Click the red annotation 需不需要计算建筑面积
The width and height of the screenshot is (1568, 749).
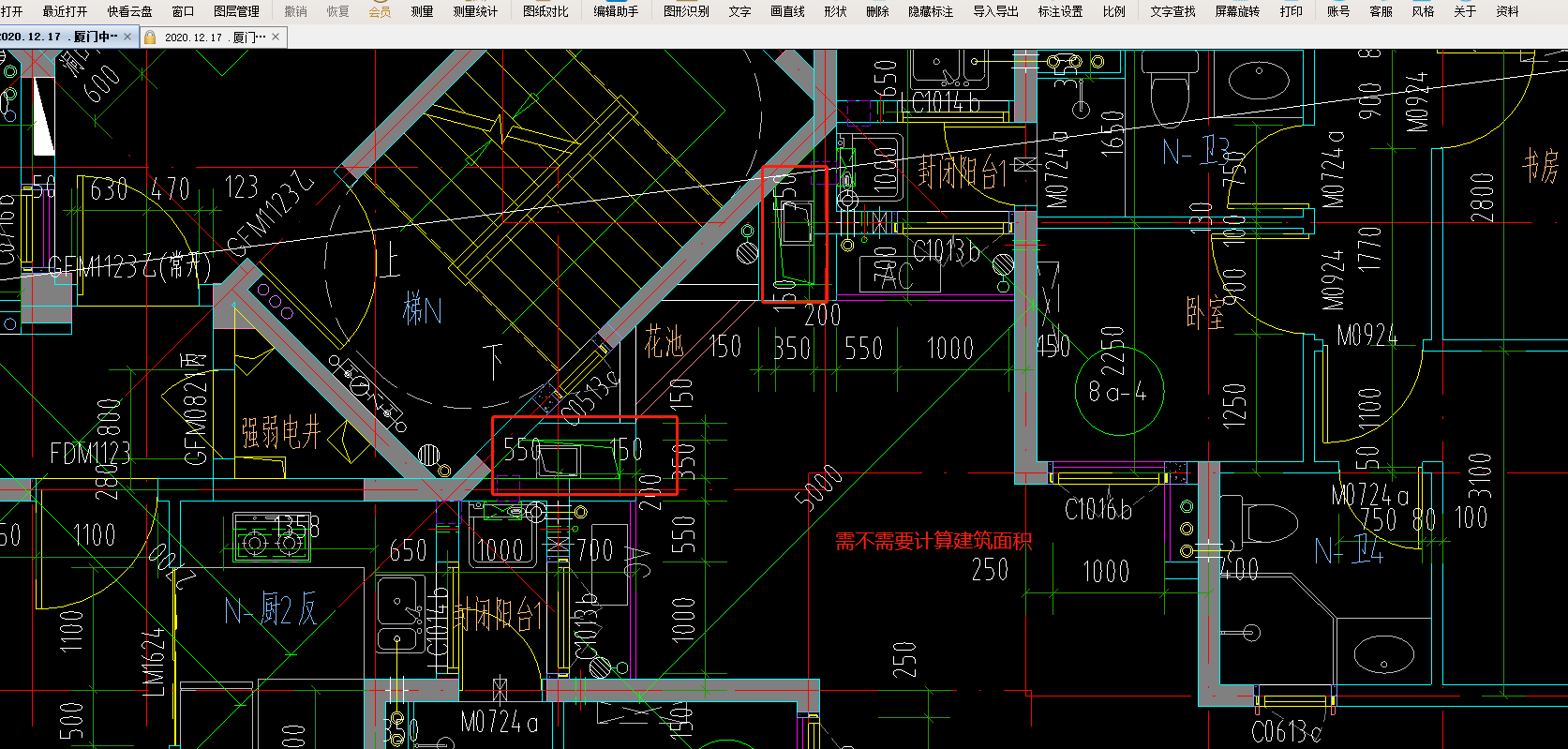[x=933, y=541]
